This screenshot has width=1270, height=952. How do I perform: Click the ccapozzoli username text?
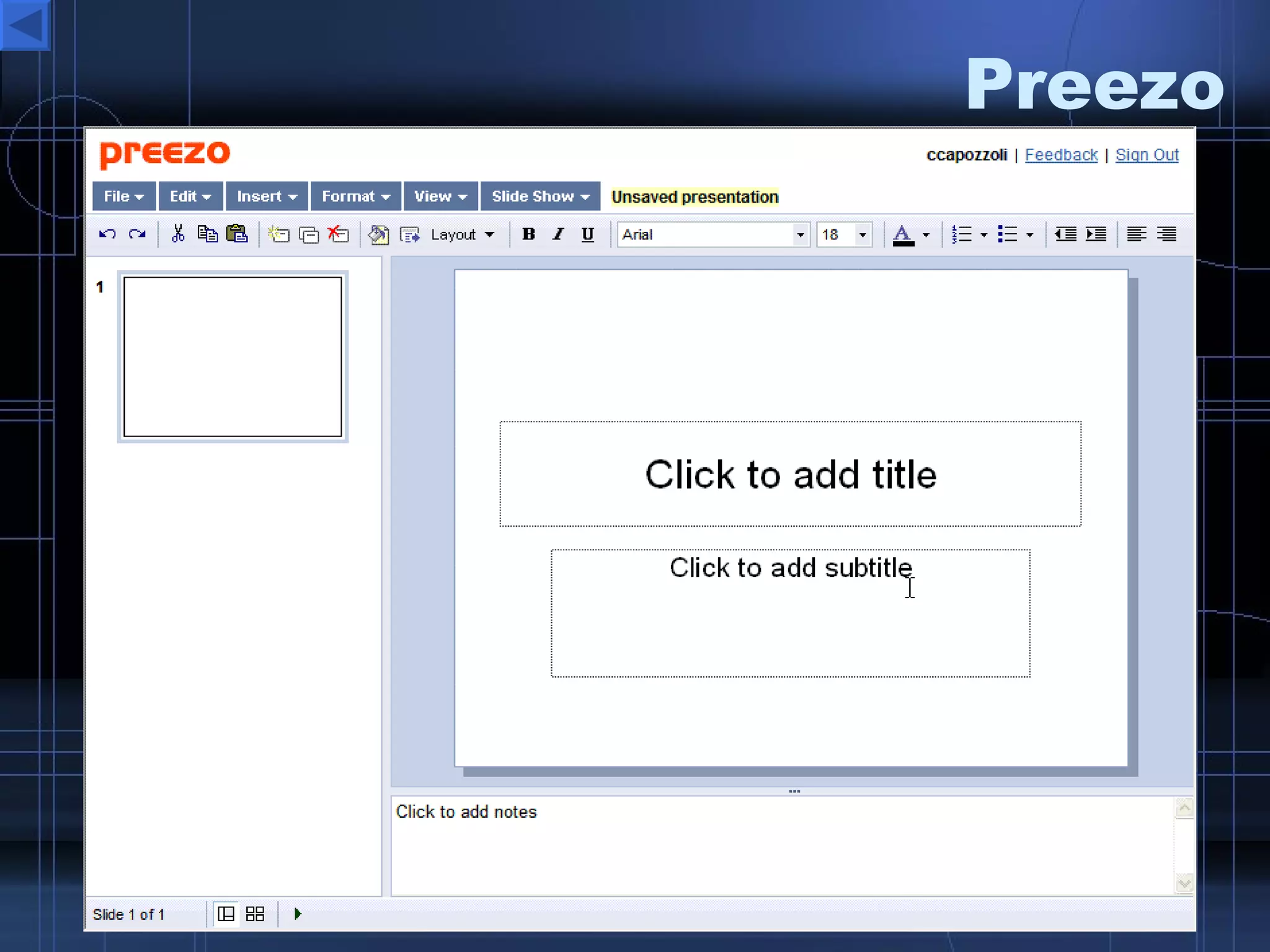click(x=966, y=155)
